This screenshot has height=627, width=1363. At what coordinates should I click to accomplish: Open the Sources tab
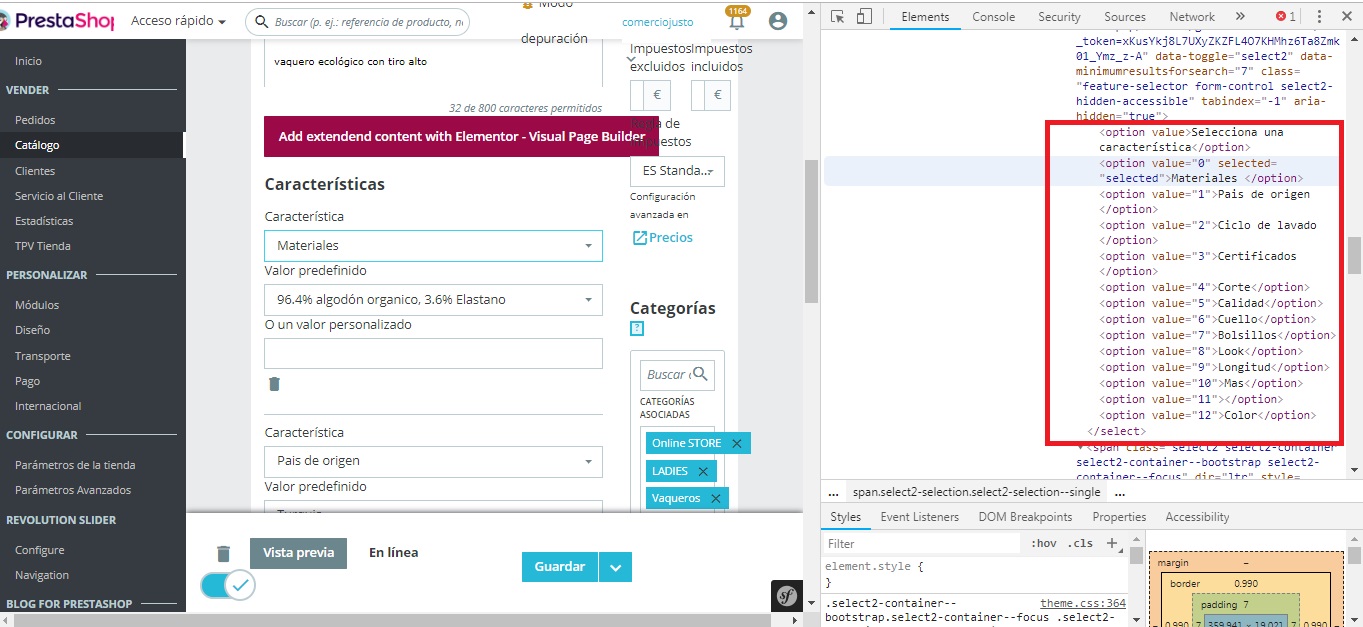point(1125,16)
